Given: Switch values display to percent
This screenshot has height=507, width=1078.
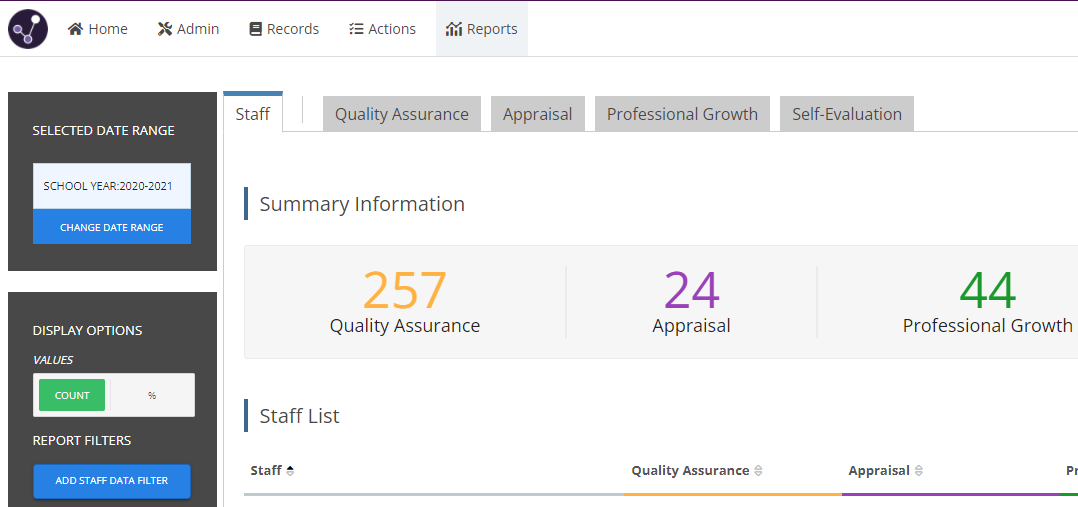Looking at the screenshot, I should (x=152, y=395).
